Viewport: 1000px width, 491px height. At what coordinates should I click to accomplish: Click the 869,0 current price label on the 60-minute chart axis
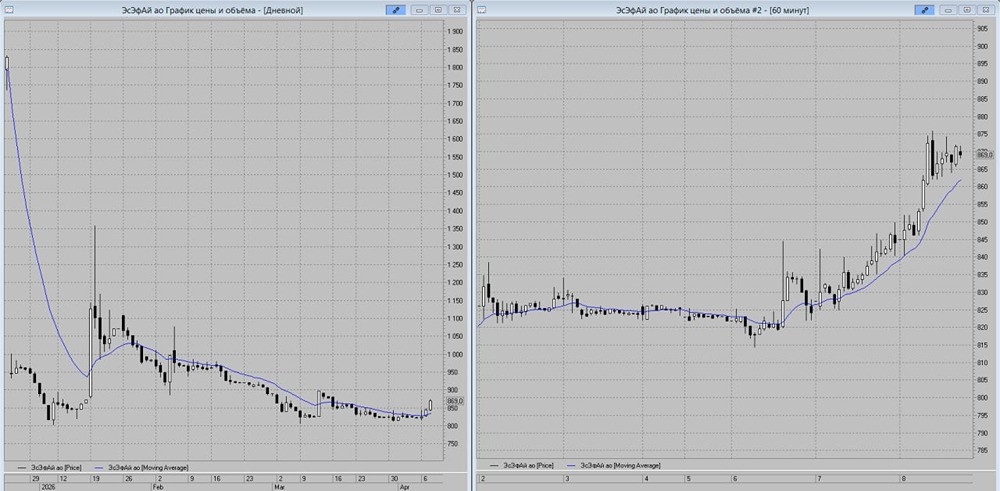(x=985, y=155)
